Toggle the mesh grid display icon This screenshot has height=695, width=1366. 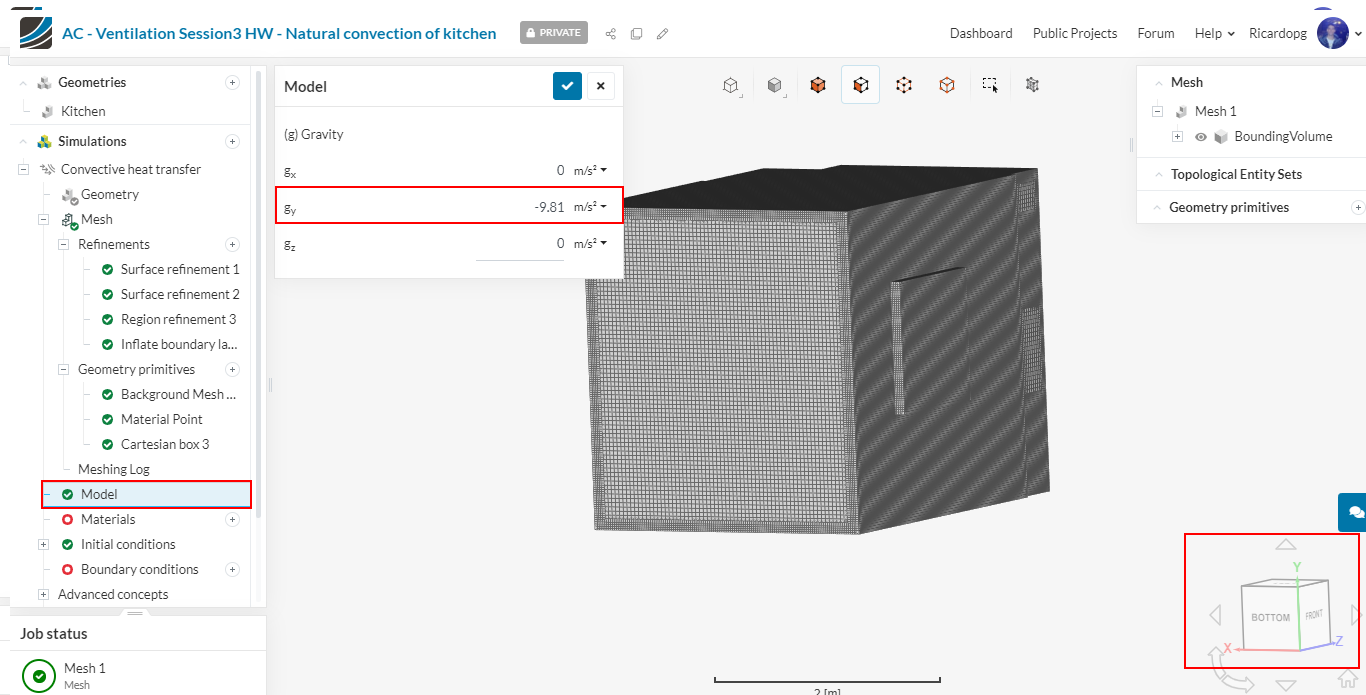[x=1033, y=86]
